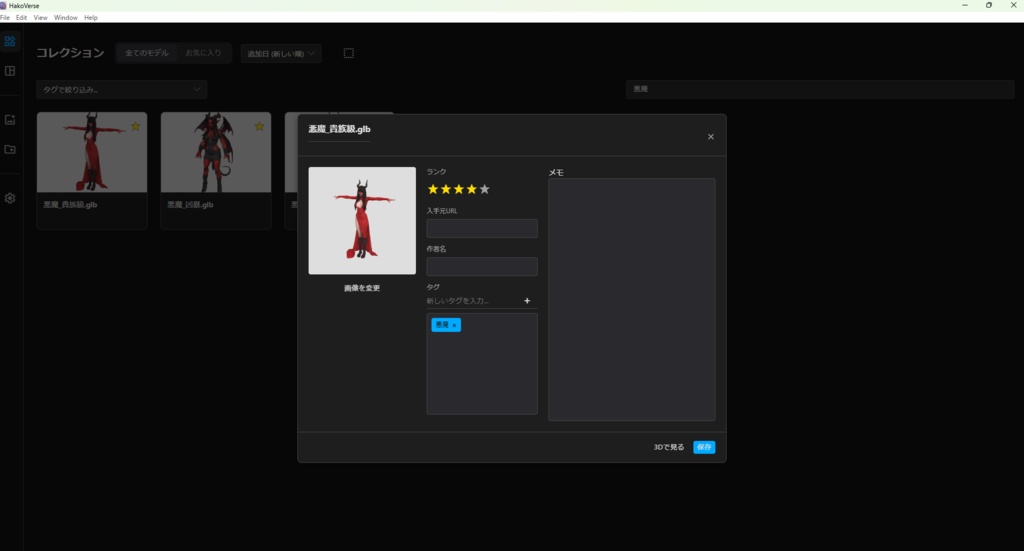The width and height of the screenshot is (1024, 551).
Task: Toggle favorite star on 悪魔_貴族級.glb card
Action: point(135,127)
